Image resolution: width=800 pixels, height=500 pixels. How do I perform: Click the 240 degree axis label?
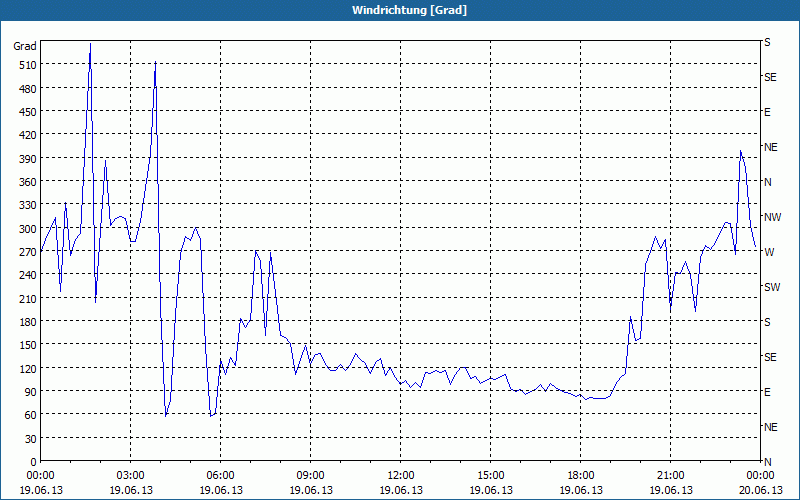coord(28,275)
